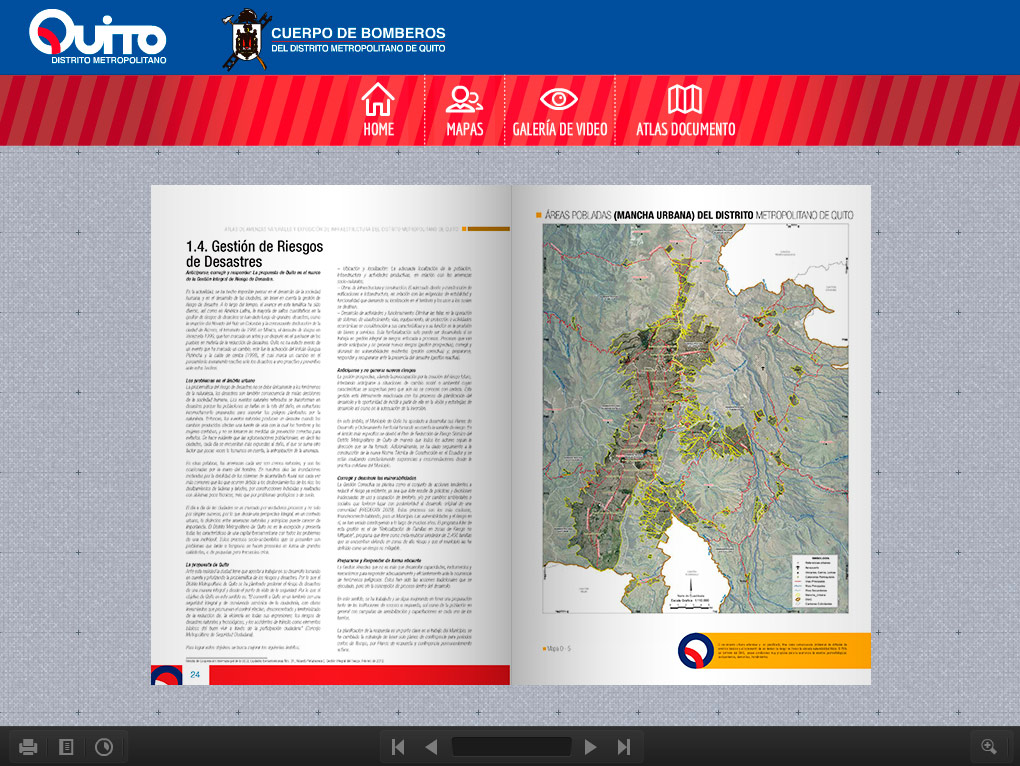The height and width of the screenshot is (766, 1020).
Task: Click the clock icon in the bottom toolbar
Action: 104,746
